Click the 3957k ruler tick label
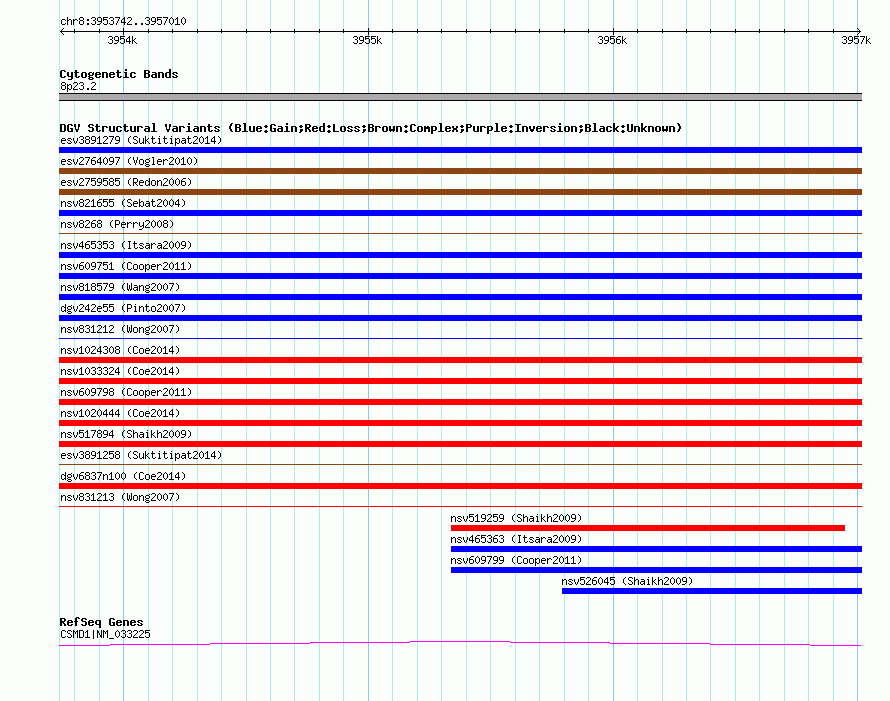 tap(856, 40)
